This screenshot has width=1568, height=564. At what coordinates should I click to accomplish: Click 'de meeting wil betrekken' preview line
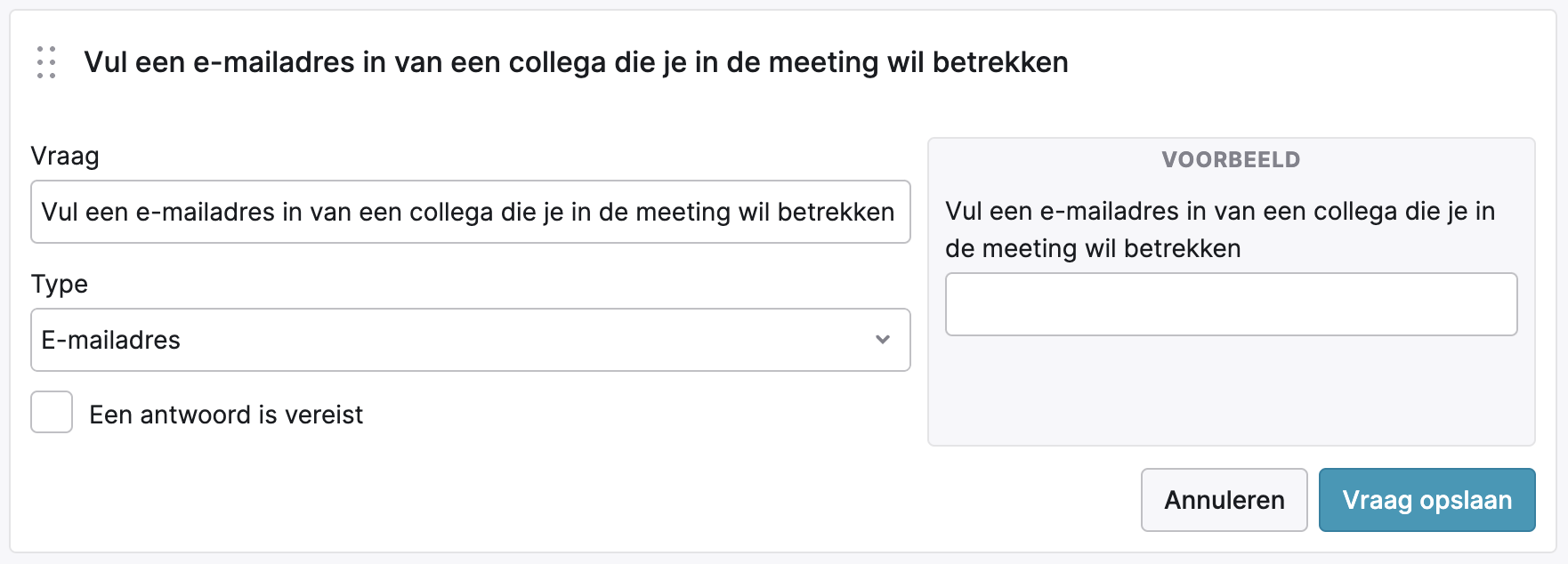coord(1093,249)
